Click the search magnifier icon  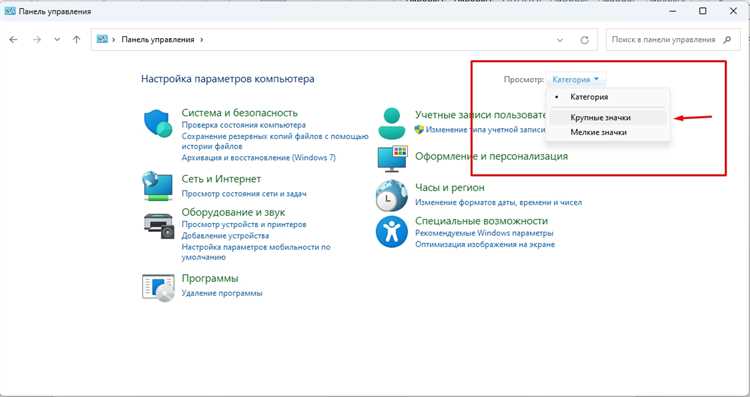(728, 40)
